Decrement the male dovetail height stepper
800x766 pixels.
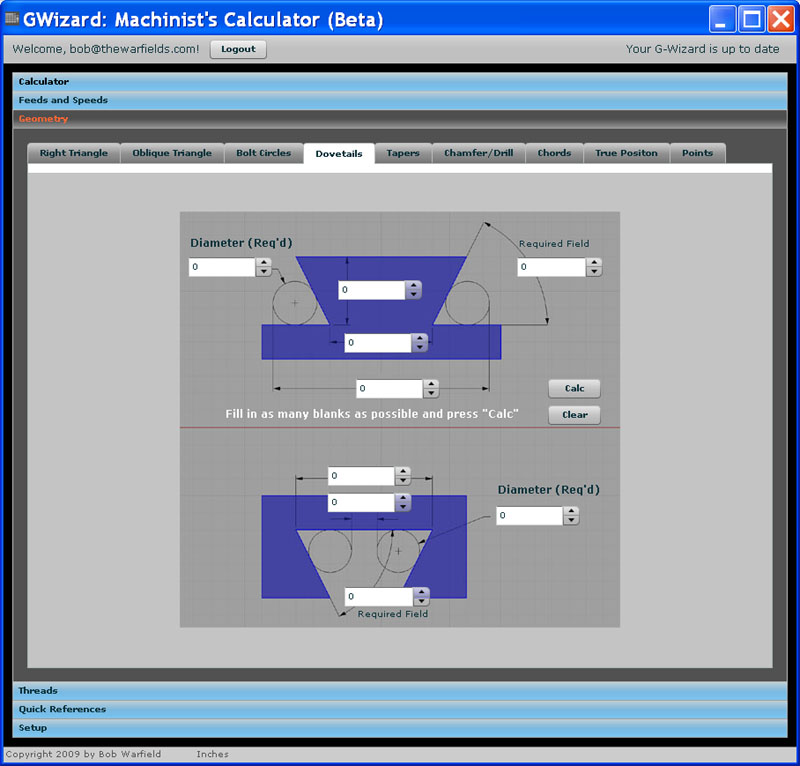point(413,294)
